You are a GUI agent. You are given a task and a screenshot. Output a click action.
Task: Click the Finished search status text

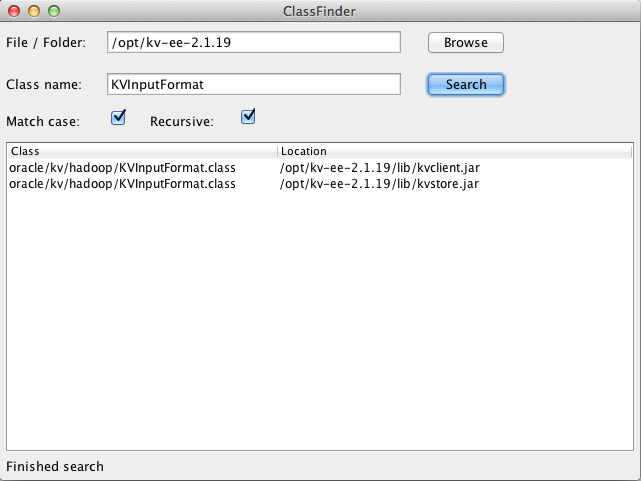pyautogui.click(x=55, y=466)
